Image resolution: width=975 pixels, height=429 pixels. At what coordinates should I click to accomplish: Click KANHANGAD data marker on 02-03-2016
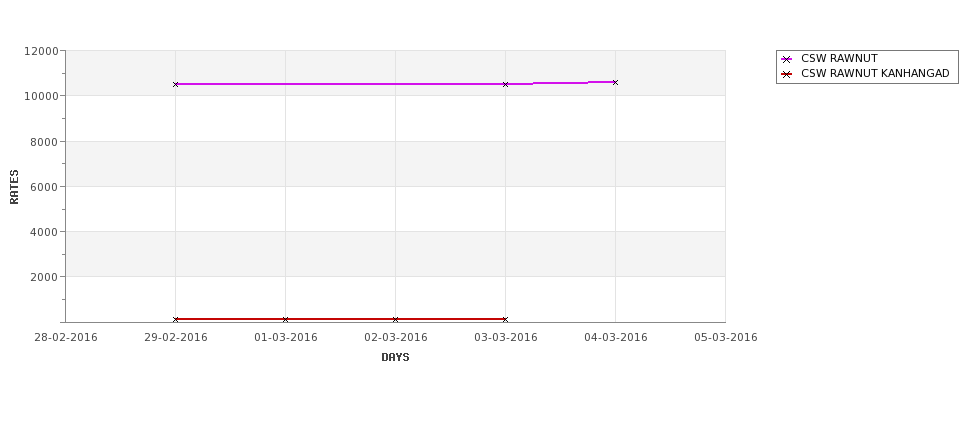(395, 319)
